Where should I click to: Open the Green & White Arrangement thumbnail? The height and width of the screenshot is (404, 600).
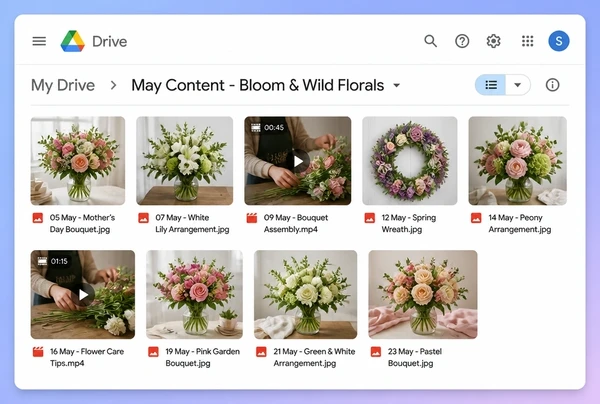click(305, 295)
